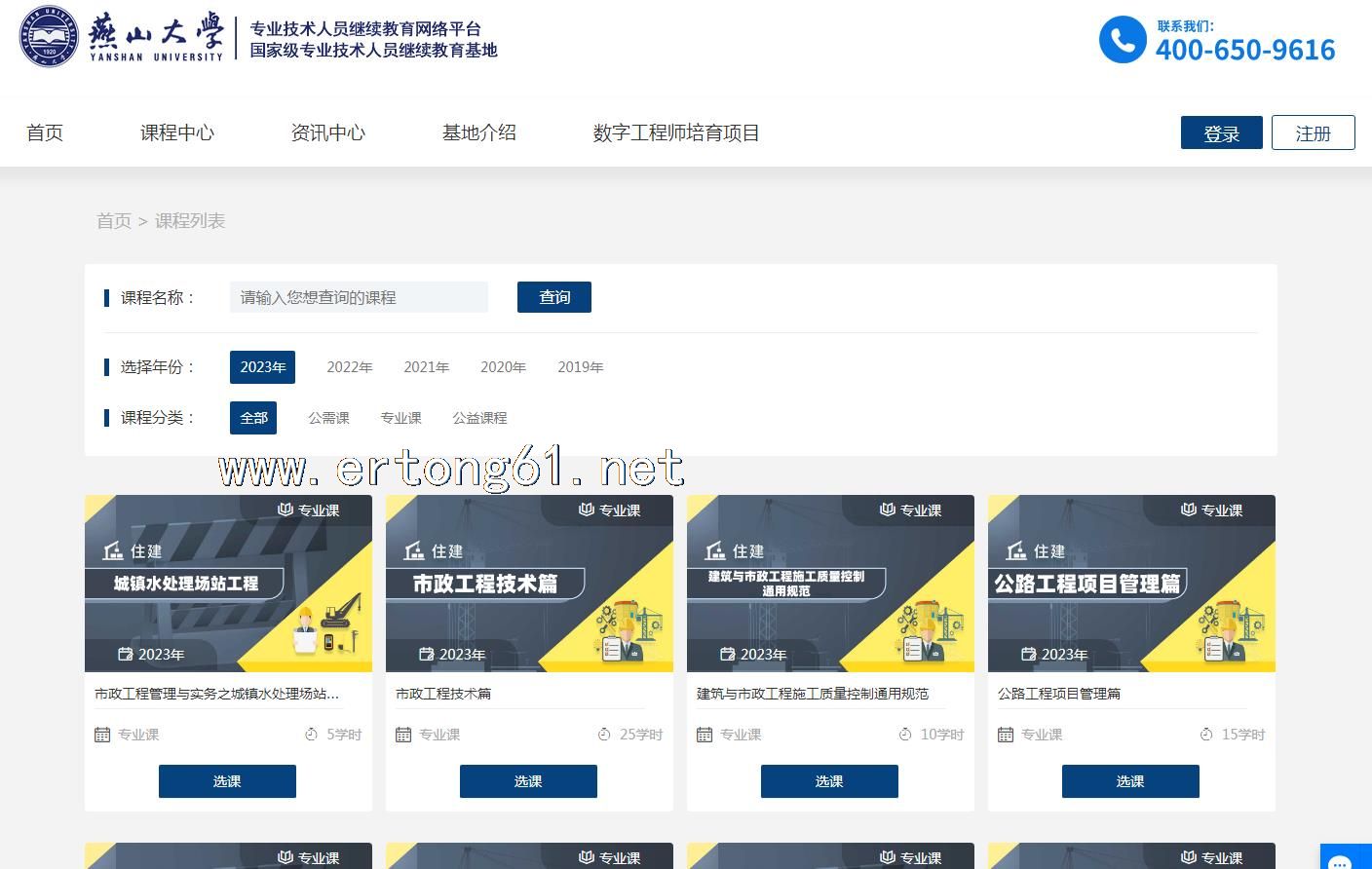This screenshot has height=869, width=1372.
Task: Filter courses by 公益课程 category
Action: coord(479,418)
